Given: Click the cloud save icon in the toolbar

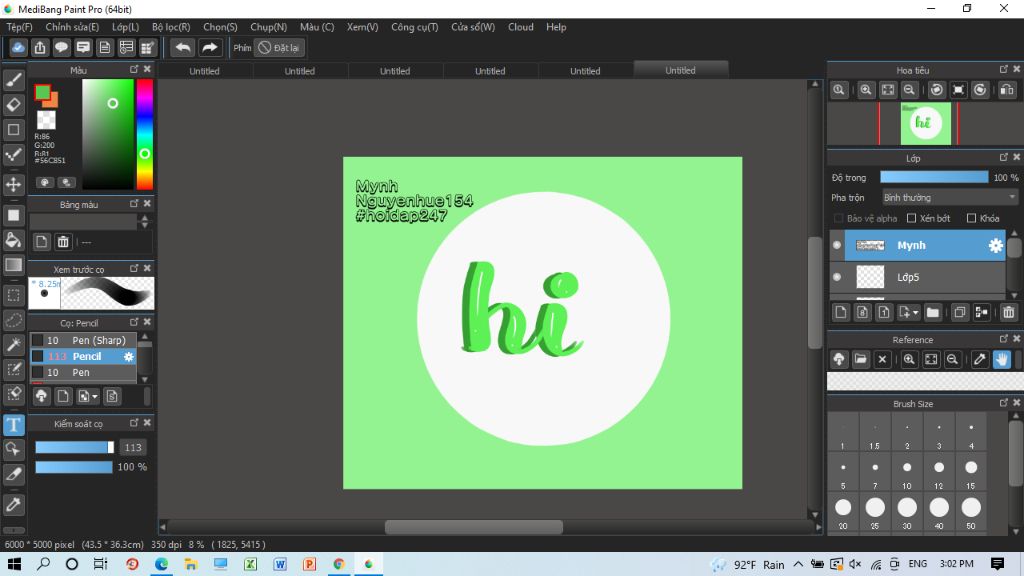Looking at the screenshot, I should click(18, 48).
